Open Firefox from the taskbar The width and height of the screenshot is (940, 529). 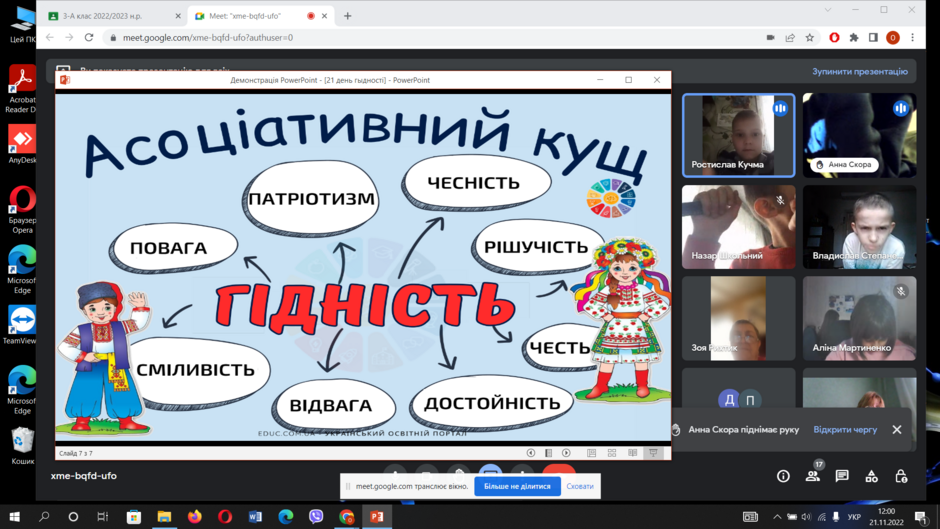click(194, 516)
